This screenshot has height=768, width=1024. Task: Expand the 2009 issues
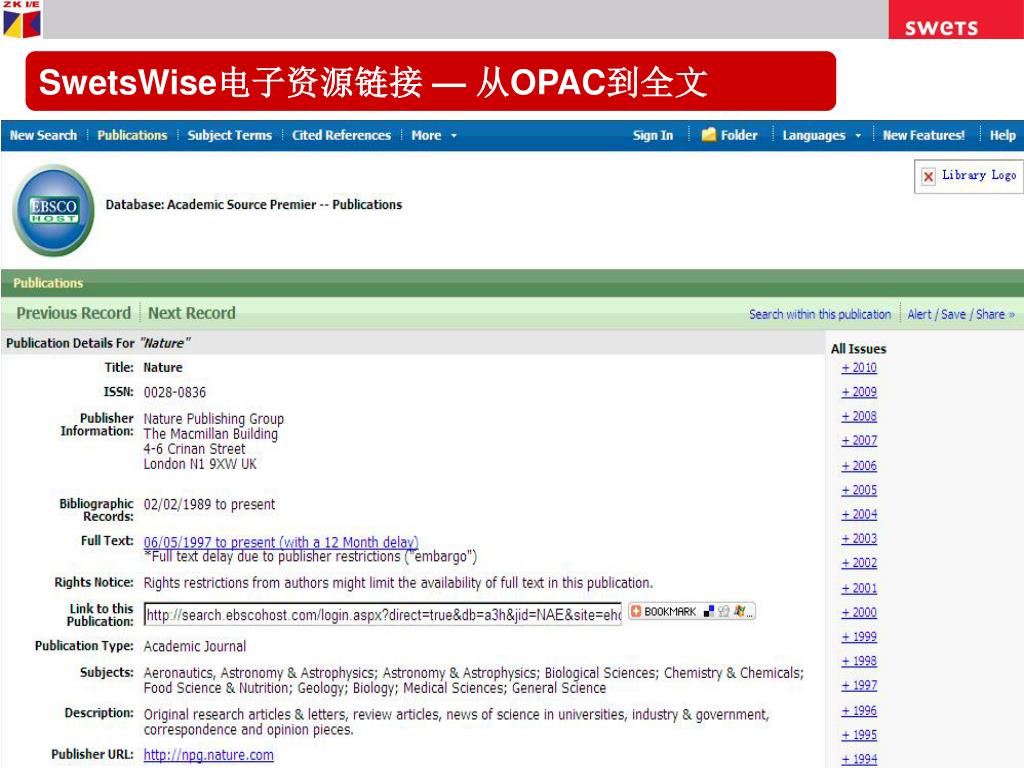pos(859,392)
